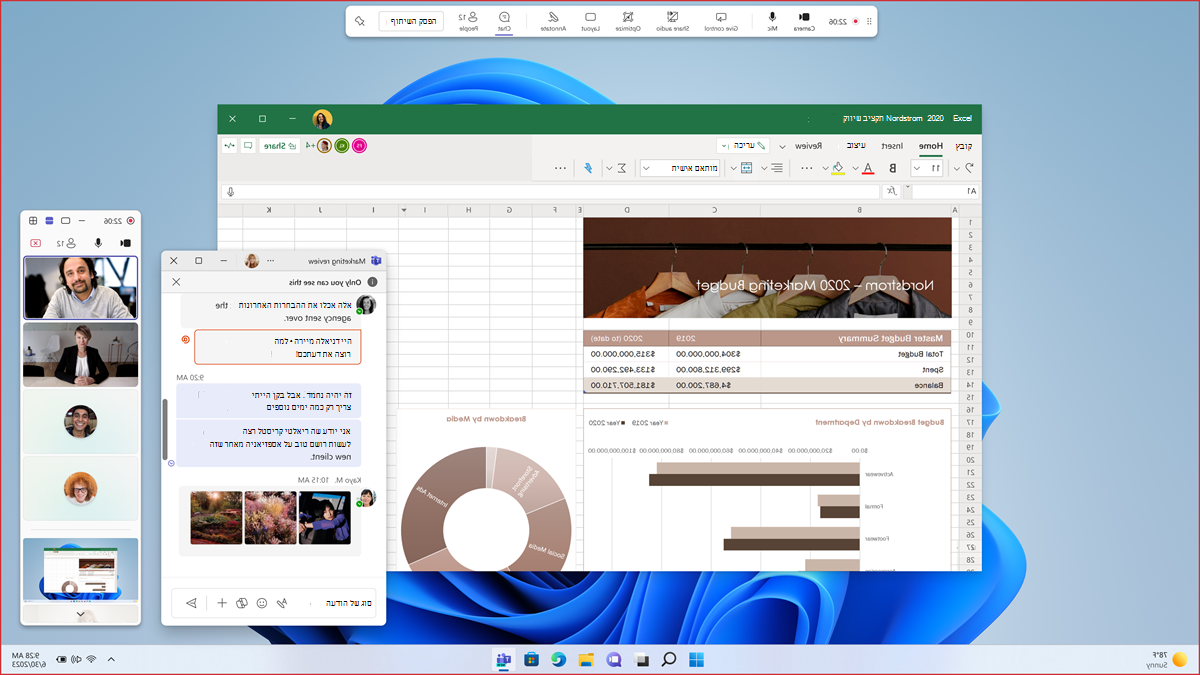Click the plus attach icon in chat compose
The width and height of the screenshot is (1200, 675).
[x=222, y=603]
